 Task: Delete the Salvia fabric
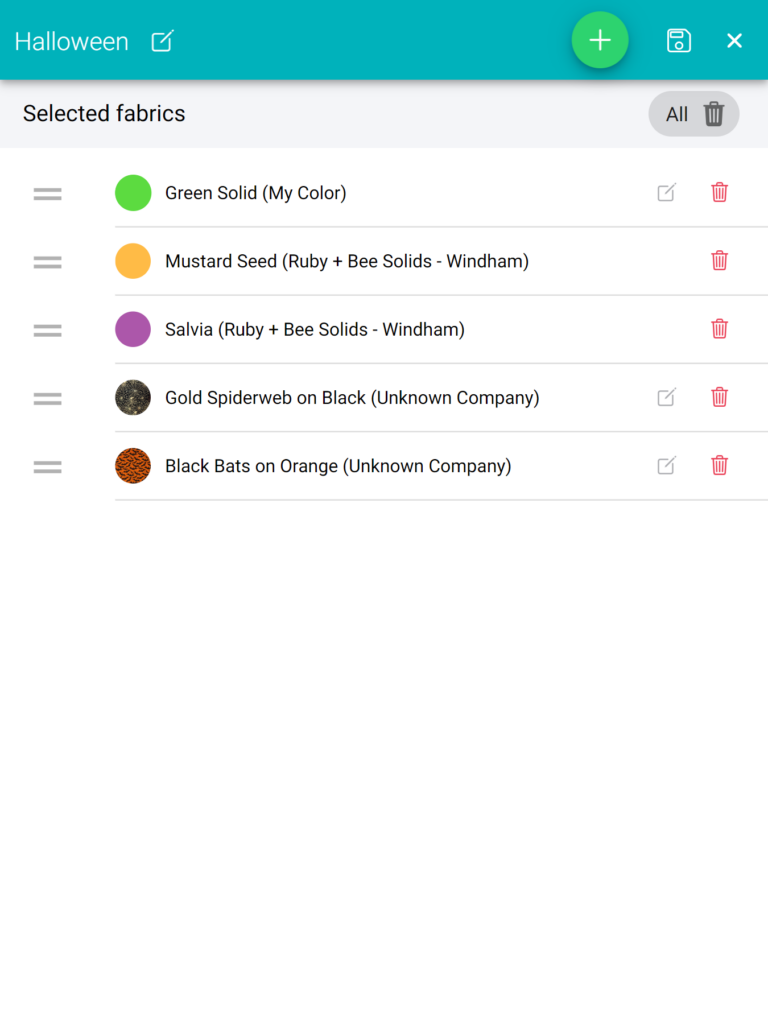pyautogui.click(x=719, y=329)
